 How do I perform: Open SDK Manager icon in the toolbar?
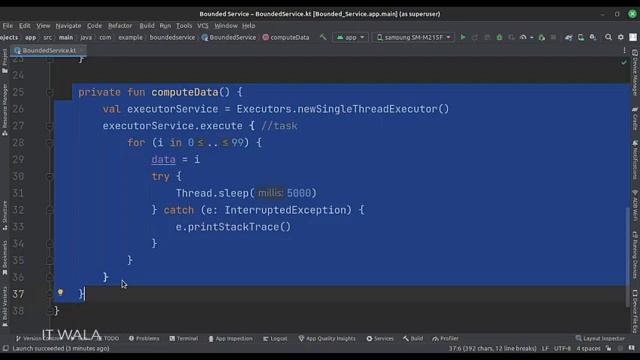(593, 38)
